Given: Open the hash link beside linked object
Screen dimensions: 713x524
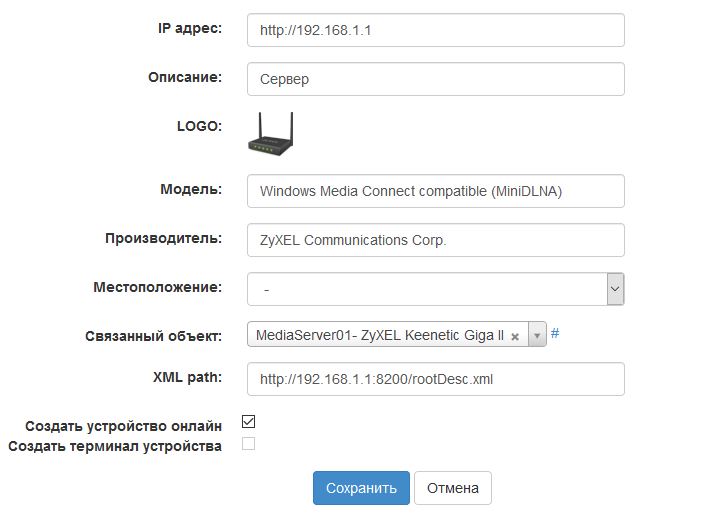Looking at the screenshot, I should click(555, 333).
